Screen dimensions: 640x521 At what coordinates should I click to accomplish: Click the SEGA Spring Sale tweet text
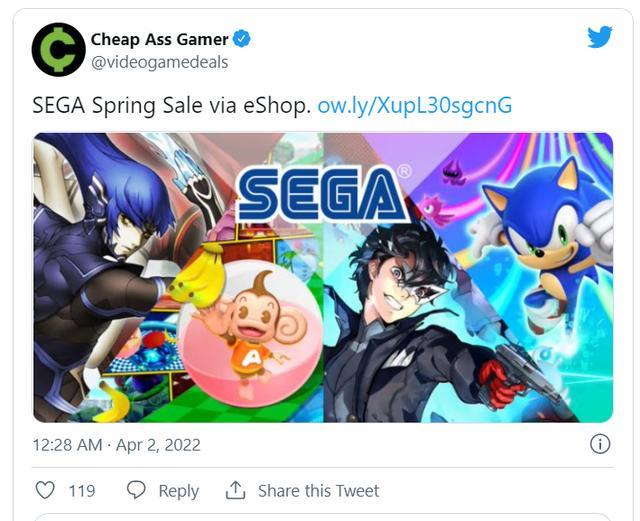tap(170, 106)
